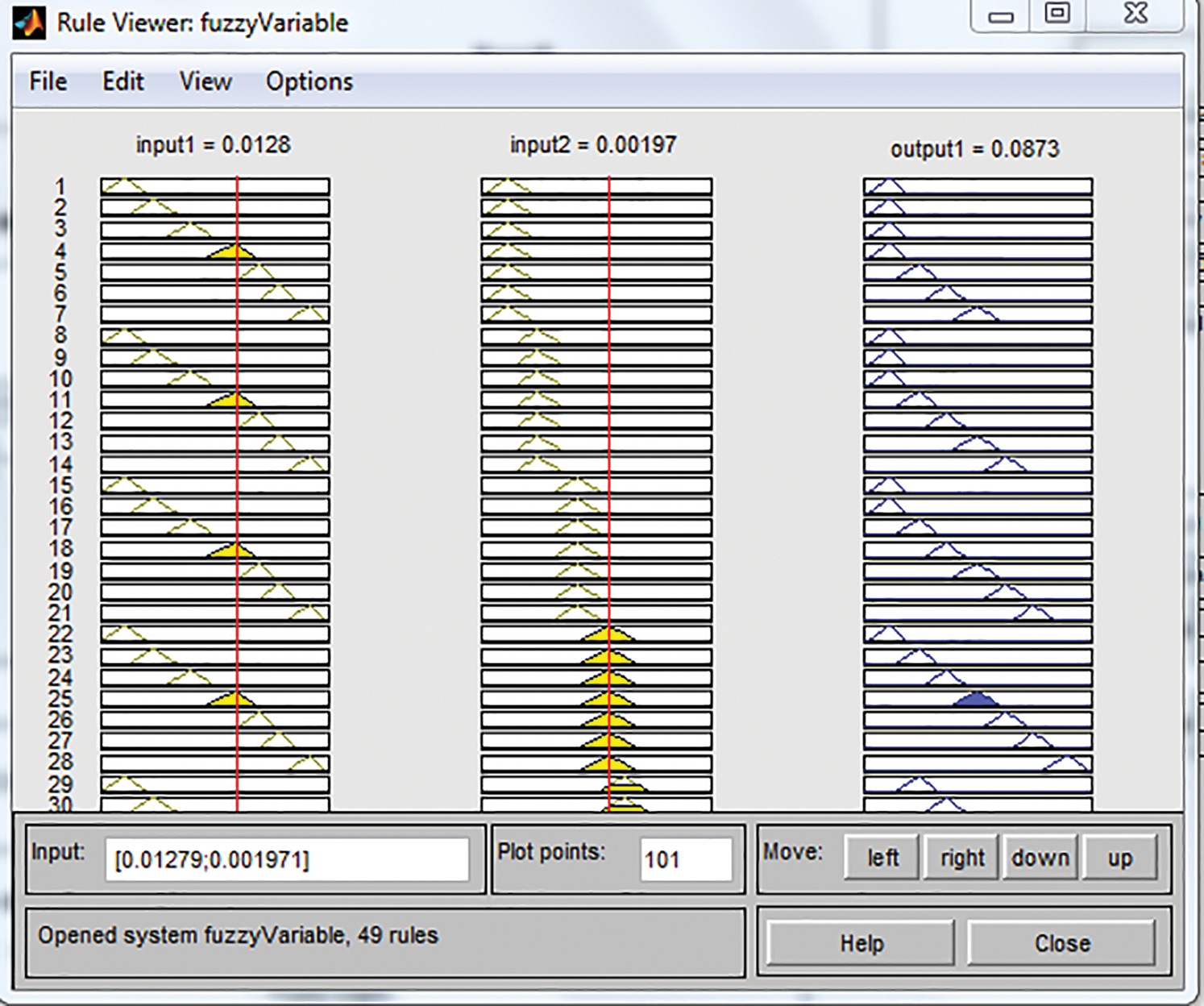
Task: Select rule 4 input1 membership plot
Action: click(x=215, y=251)
